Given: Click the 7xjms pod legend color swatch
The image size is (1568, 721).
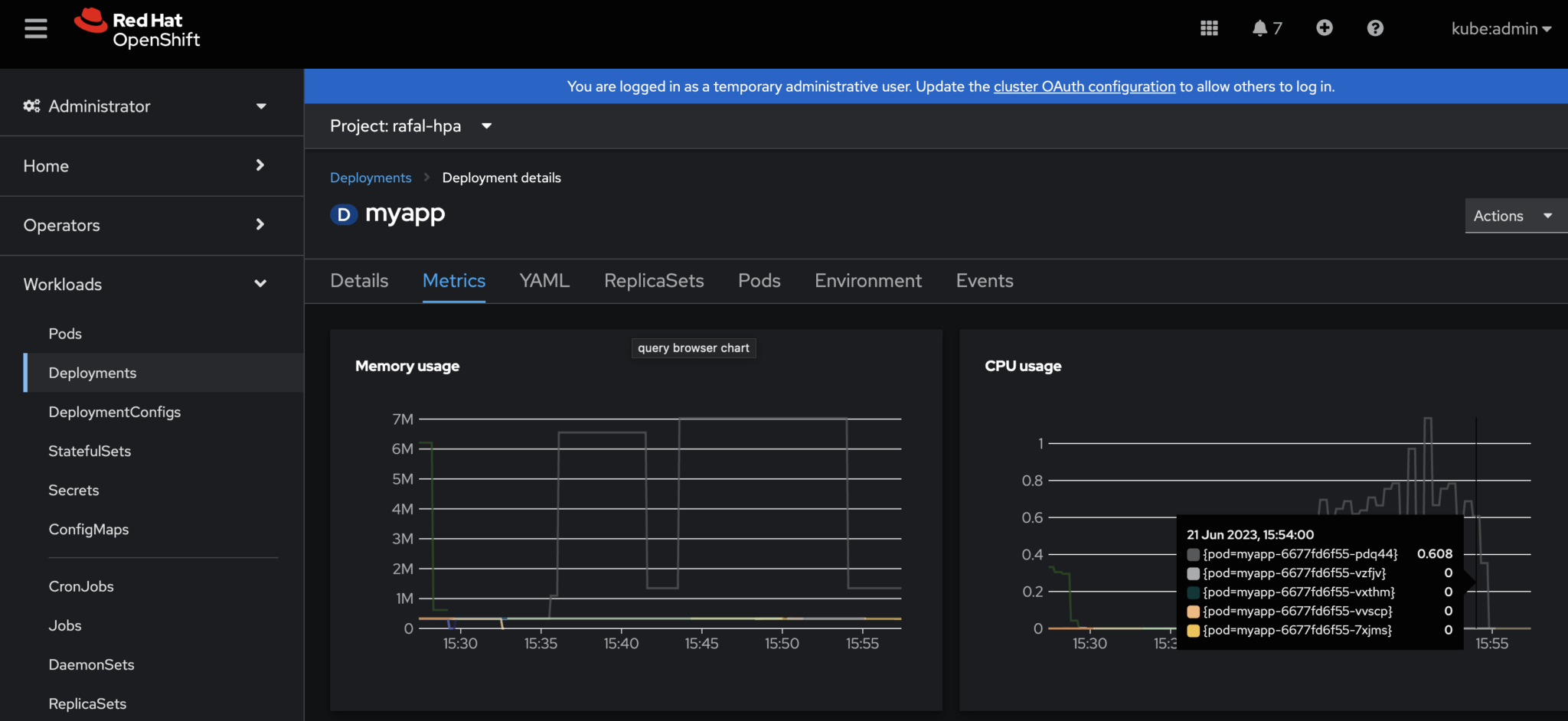Looking at the screenshot, I should tap(1193, 631).
